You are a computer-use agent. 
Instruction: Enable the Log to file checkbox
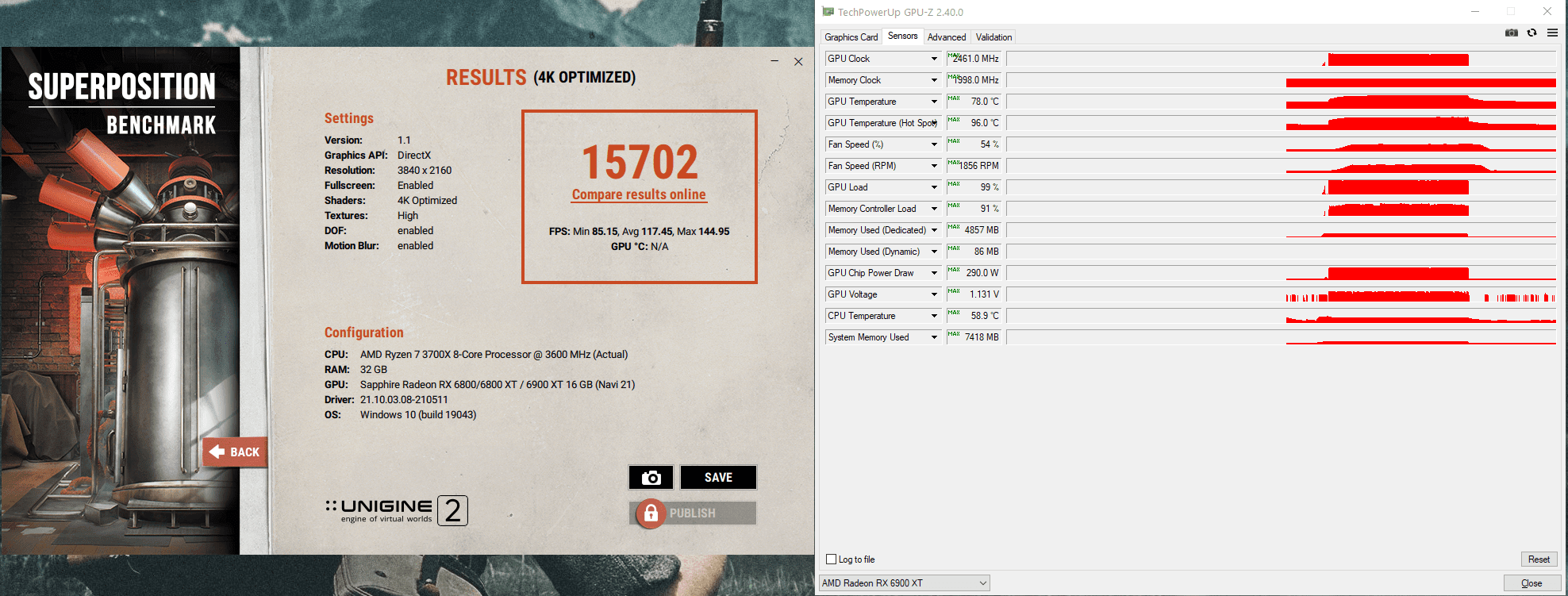[x=832, y=559]
